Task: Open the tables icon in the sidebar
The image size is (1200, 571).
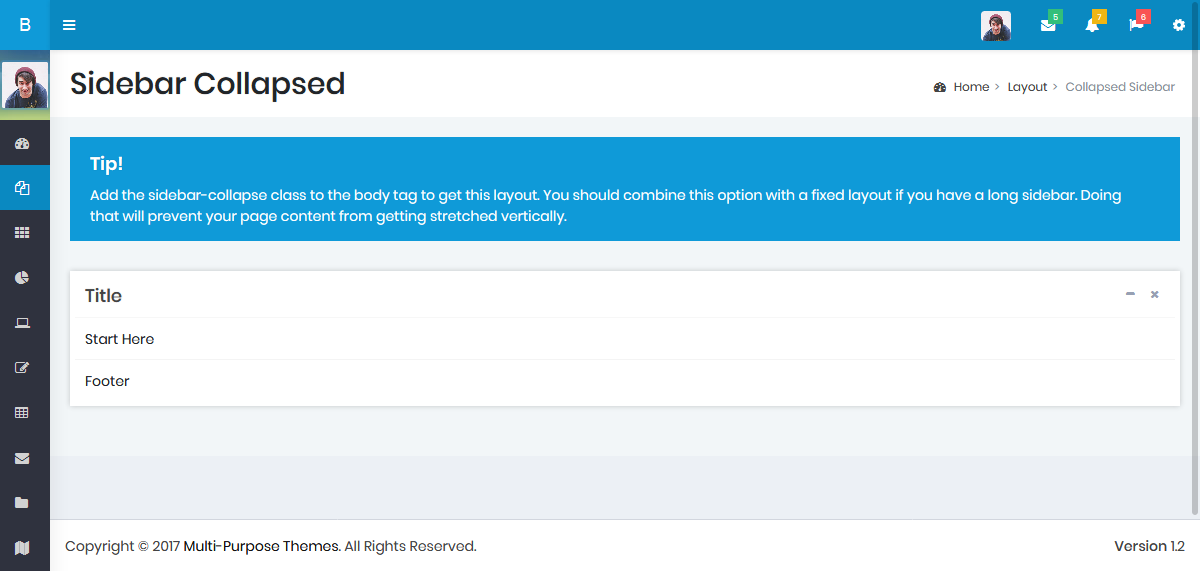Action: click(22, 413)
